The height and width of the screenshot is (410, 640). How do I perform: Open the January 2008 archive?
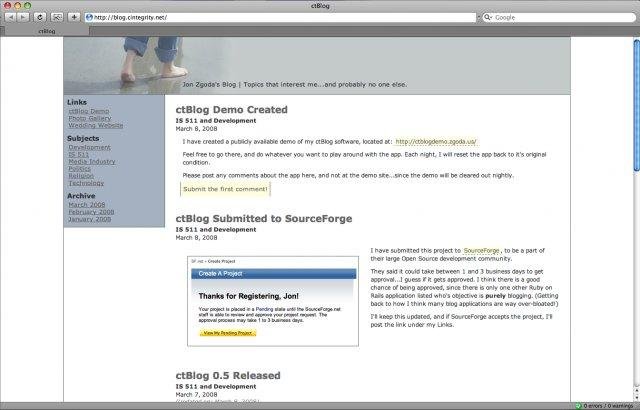pos(90,219)
